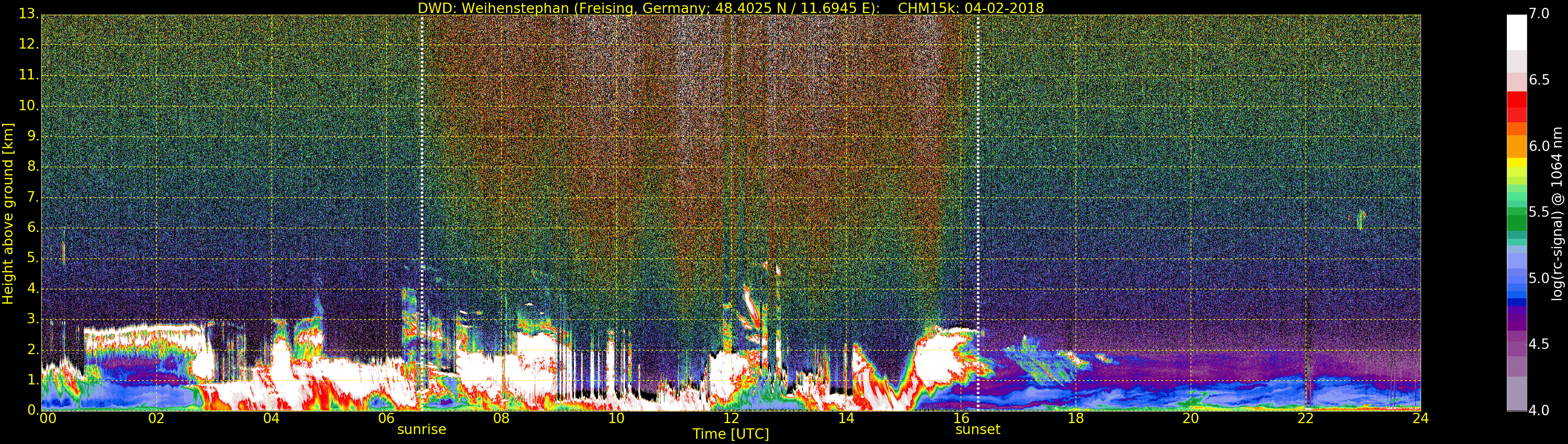1568x444 pixels.
Task: Click the colorbar tick label "4.0"
Action: coord(1539,411)
